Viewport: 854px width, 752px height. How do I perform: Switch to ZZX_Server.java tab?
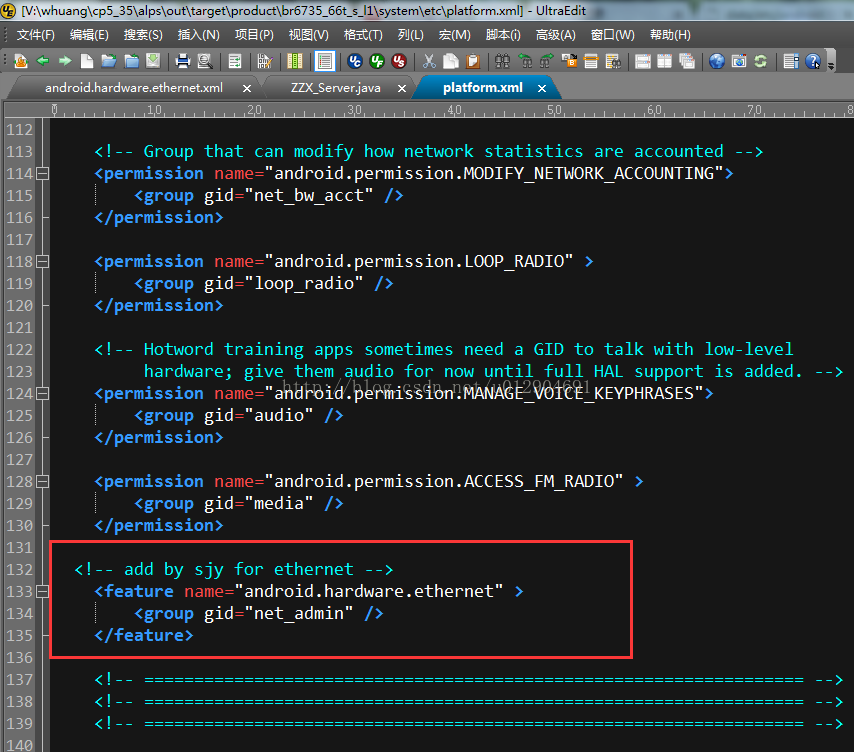click(x=336, y=88)
